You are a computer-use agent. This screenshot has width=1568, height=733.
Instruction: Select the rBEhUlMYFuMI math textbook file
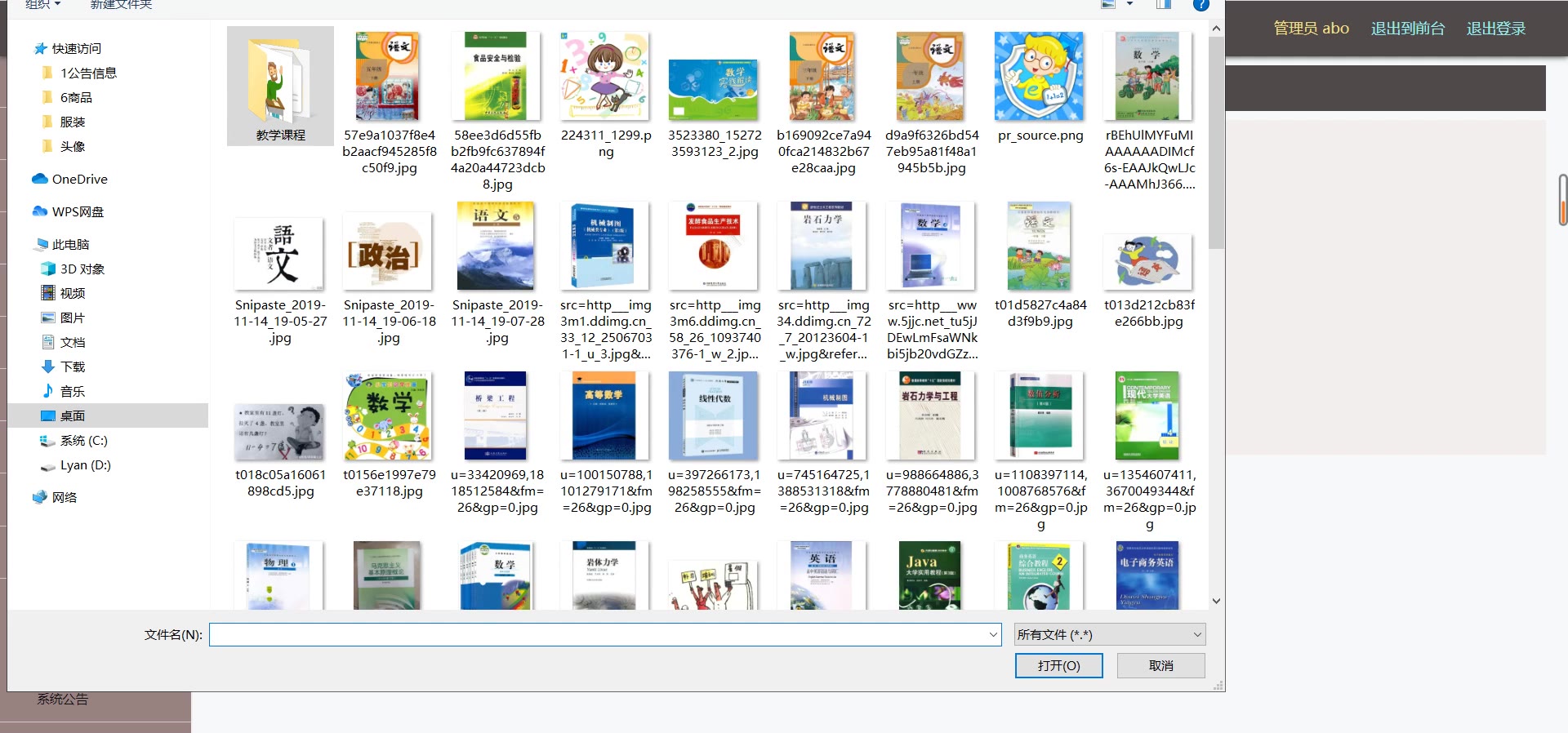(x=1149, y=112)
